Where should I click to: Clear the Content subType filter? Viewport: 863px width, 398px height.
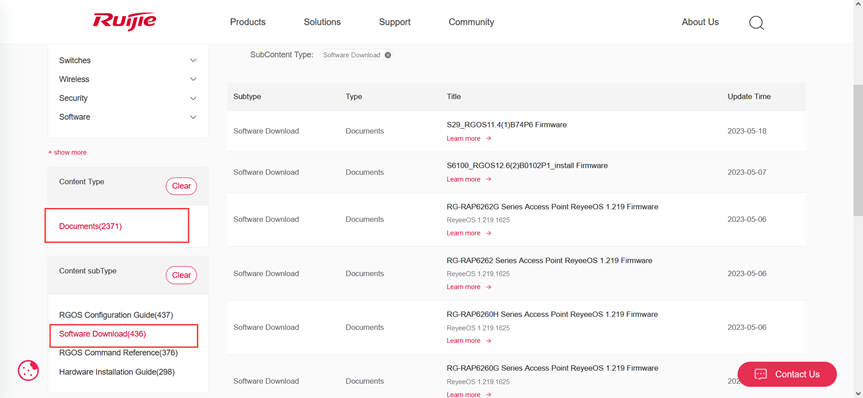click(x=181, y=275)
